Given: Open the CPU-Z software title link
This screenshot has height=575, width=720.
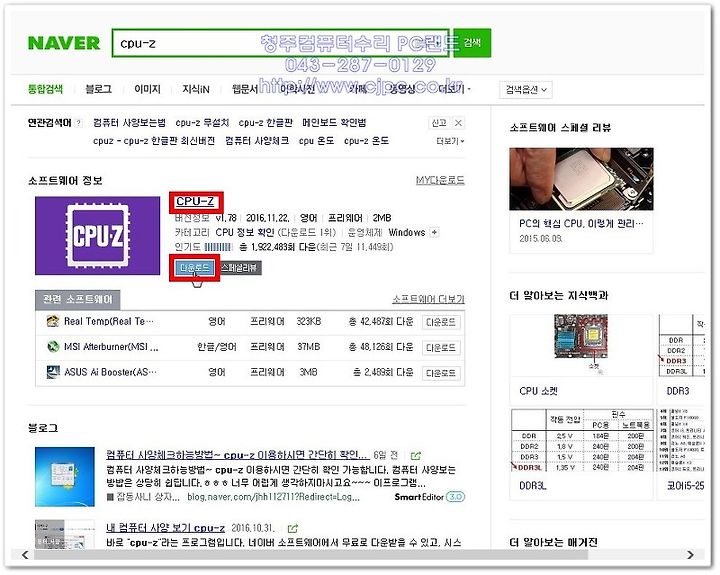Looking at the screenshot, I should pos(195,201).
